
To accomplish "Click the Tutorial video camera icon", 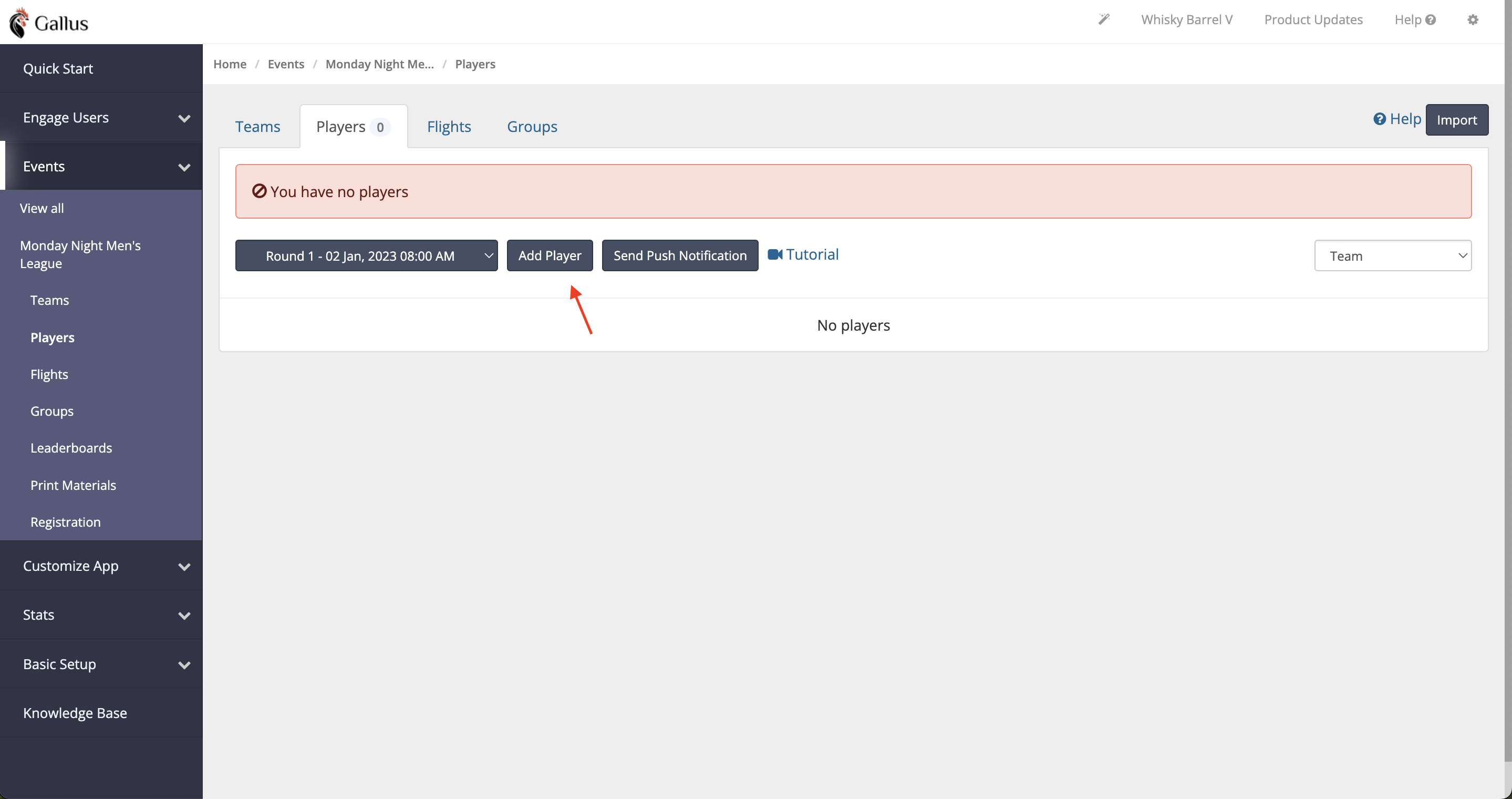I will pos(775,254).
